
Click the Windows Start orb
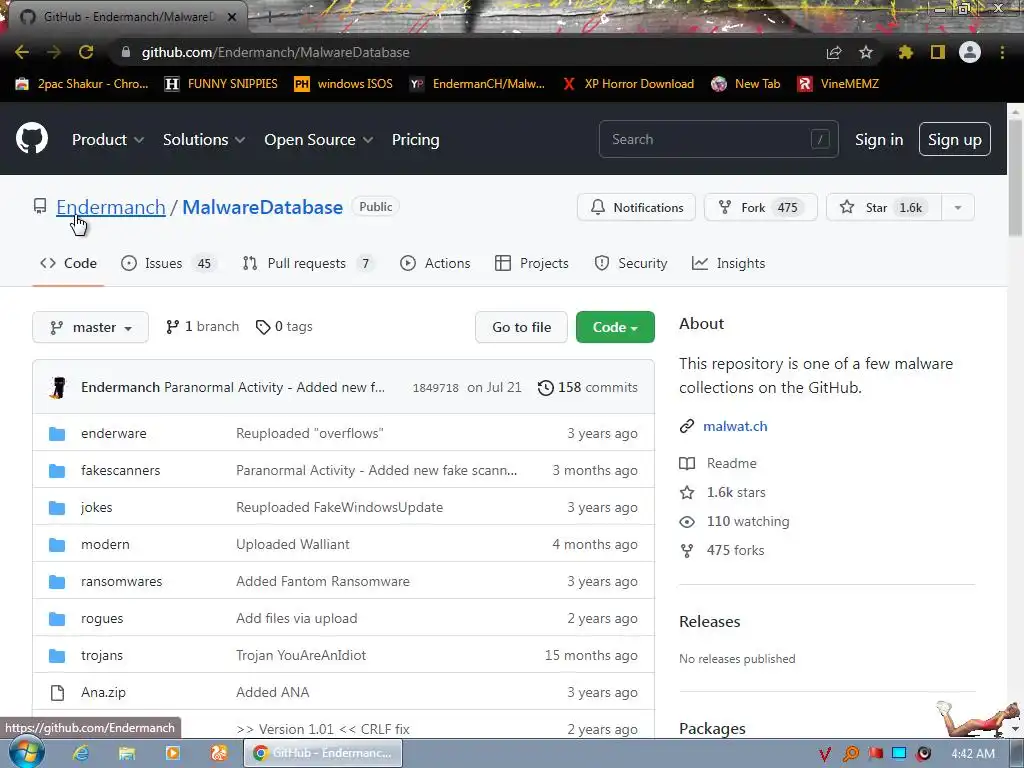27,753
